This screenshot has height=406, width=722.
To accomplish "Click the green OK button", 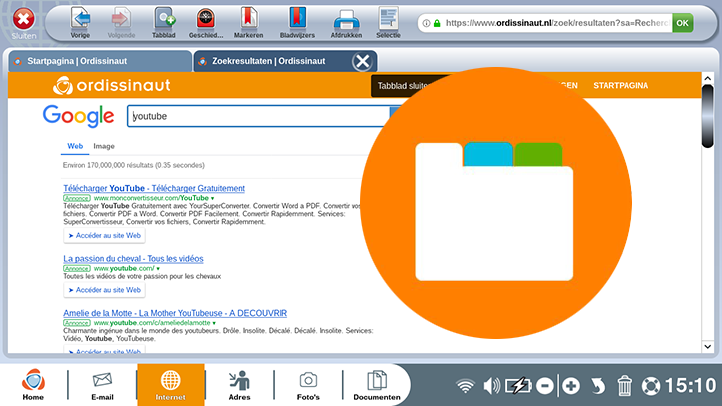I will [682, 23].
